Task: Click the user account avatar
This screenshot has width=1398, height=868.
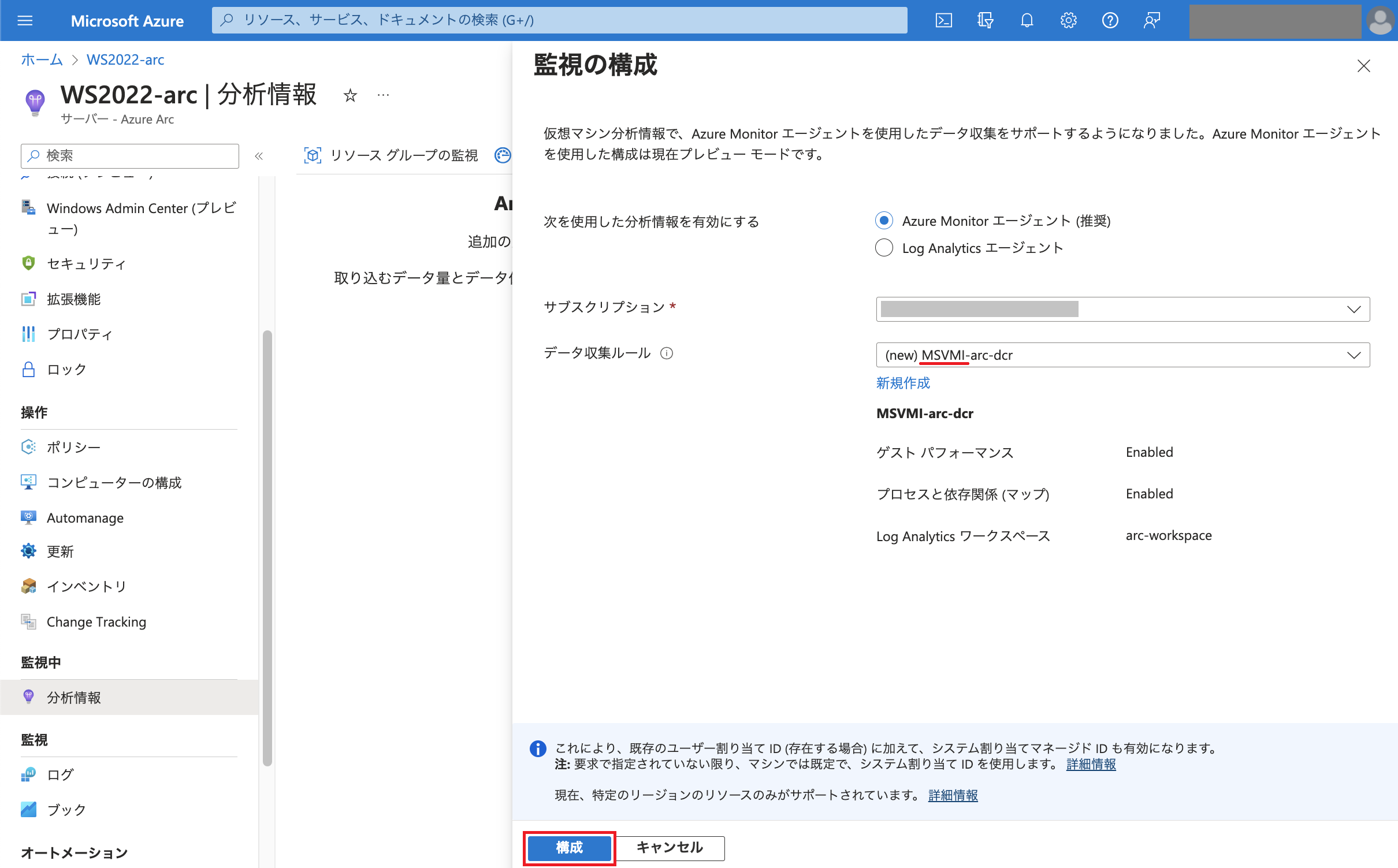Action: 1381,21
